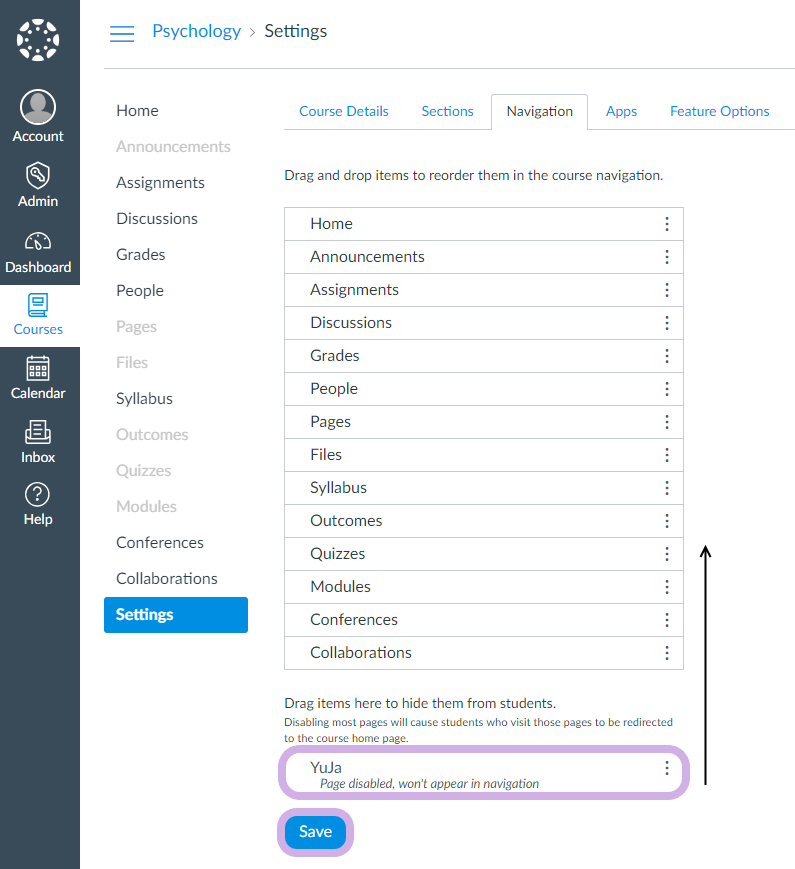Open options menu for YuJa item

[x=667, y=768]
